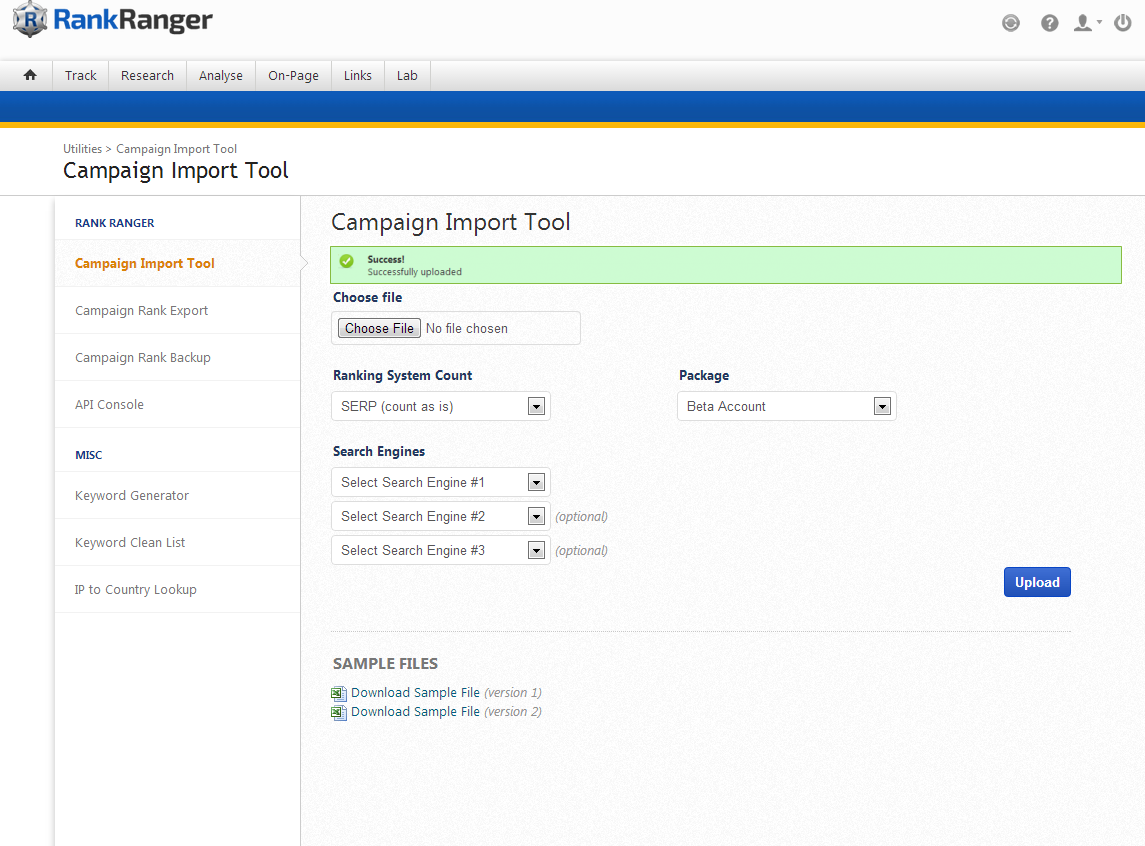Open the Package dropdown showing Beta Account

coord(786,406)
